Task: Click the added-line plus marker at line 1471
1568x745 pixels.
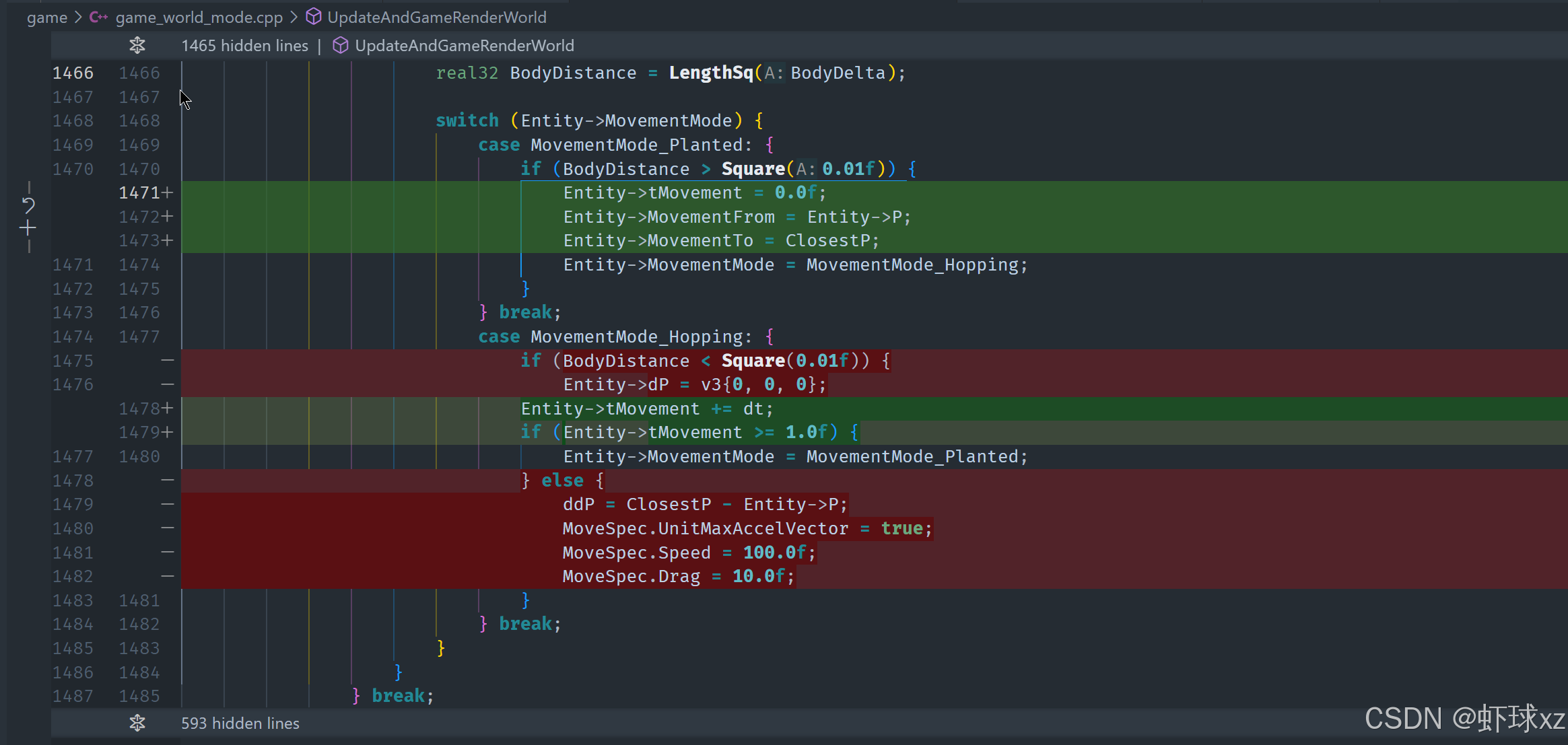Action: coord(168,193)
